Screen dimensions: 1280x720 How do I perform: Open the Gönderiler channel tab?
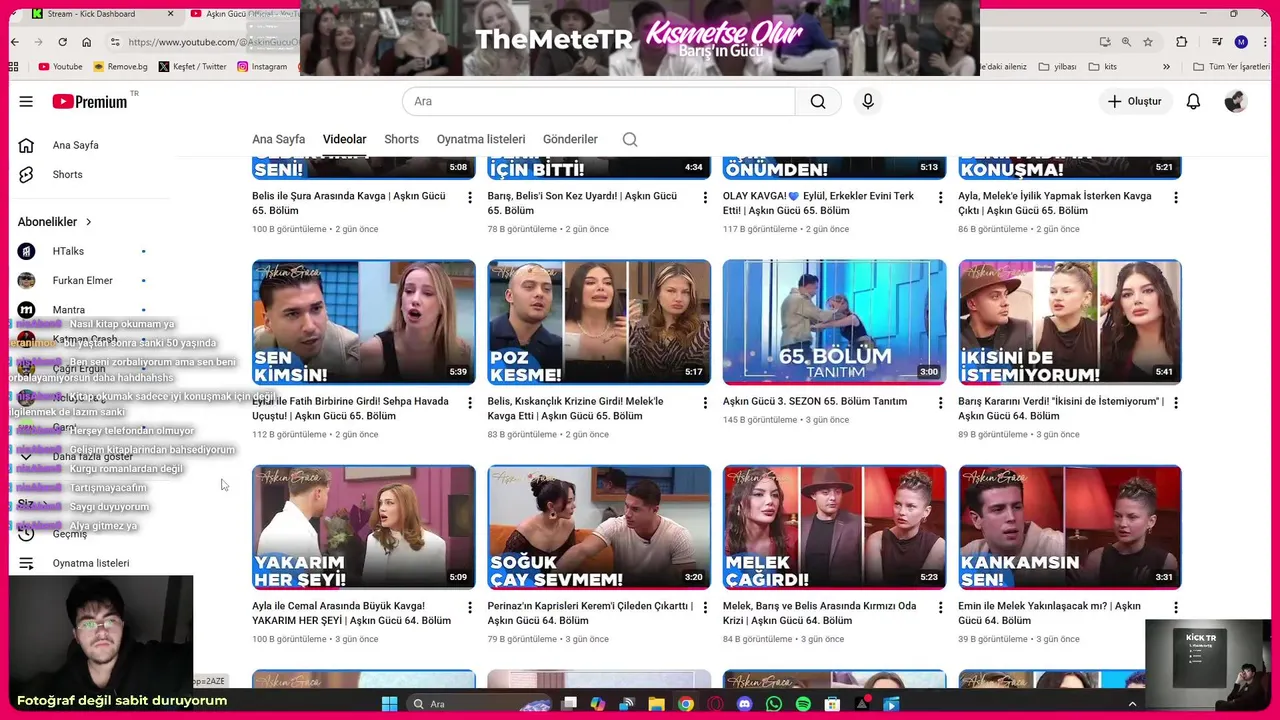570,139
